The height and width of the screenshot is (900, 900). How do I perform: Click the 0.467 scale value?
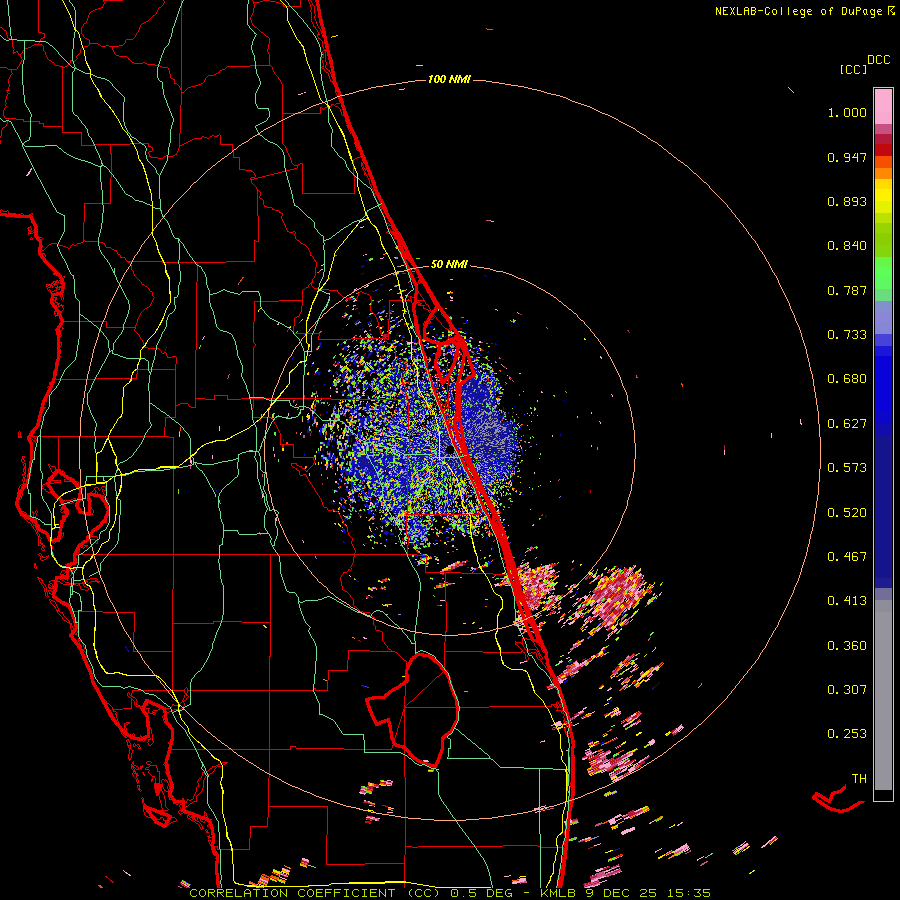pos(847,557)
